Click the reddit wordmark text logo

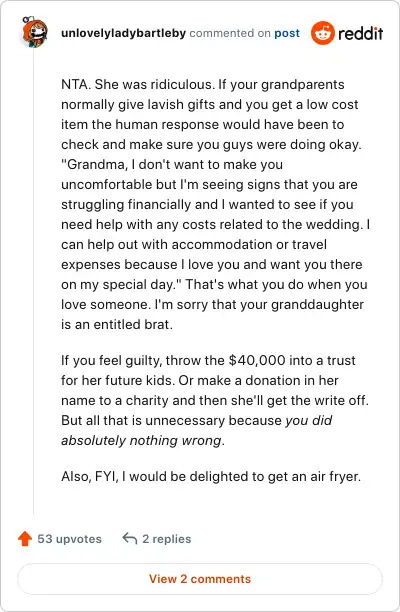[x=360, y=33]
